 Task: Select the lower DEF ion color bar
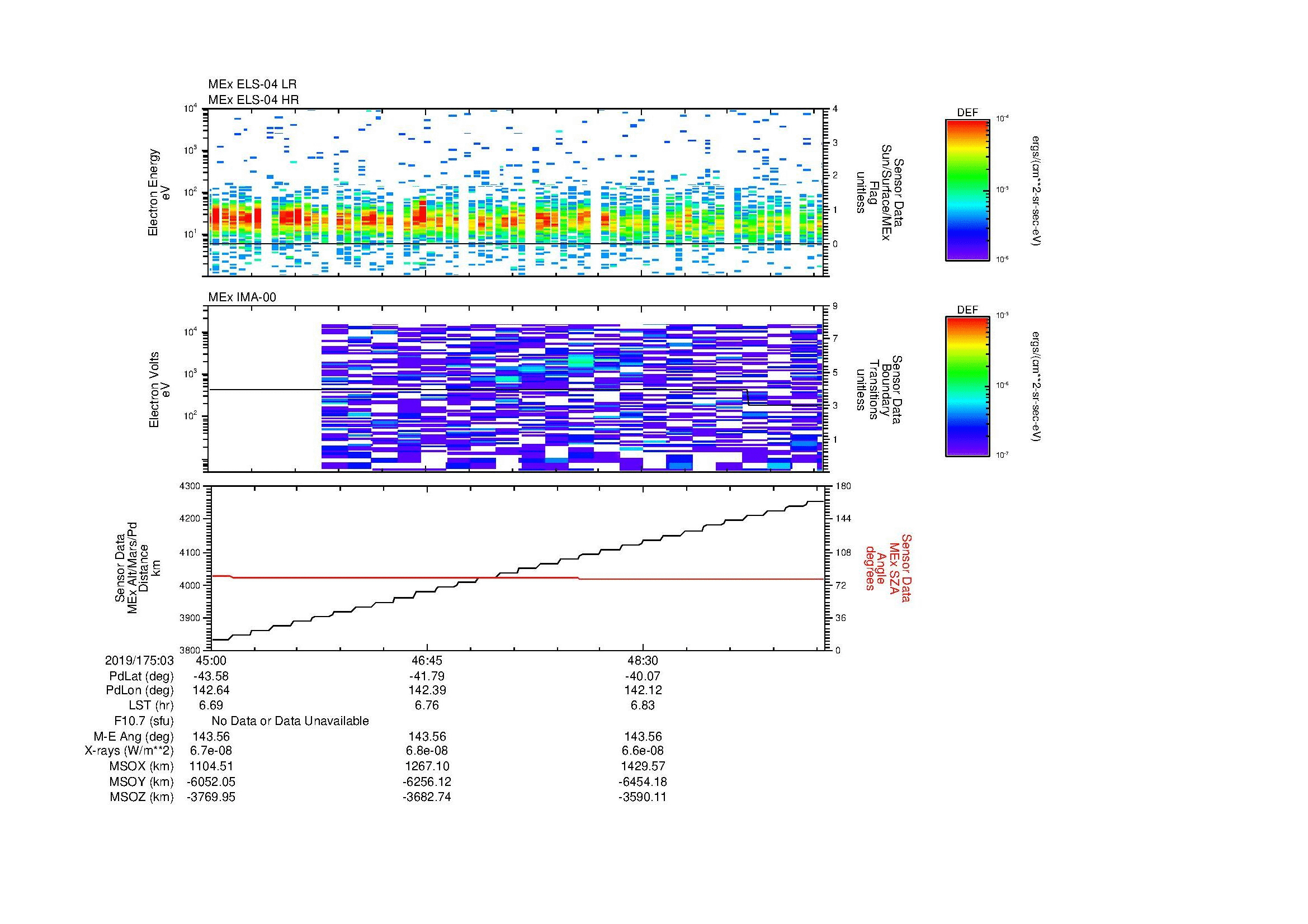[967, 387]
